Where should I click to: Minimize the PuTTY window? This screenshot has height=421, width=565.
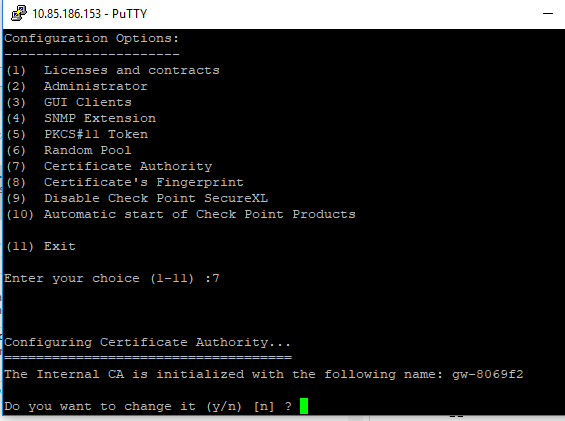coord(548,14)
